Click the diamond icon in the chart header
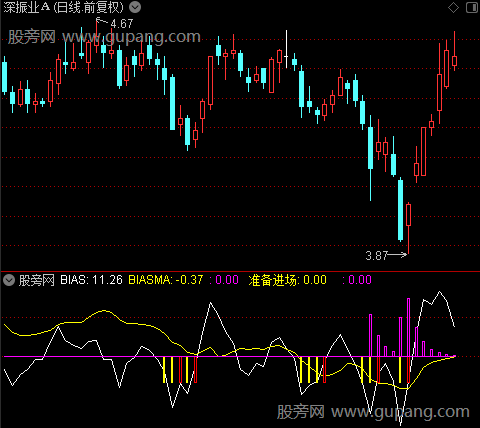This screenshot has height=428, width=480. pos(453,7)
